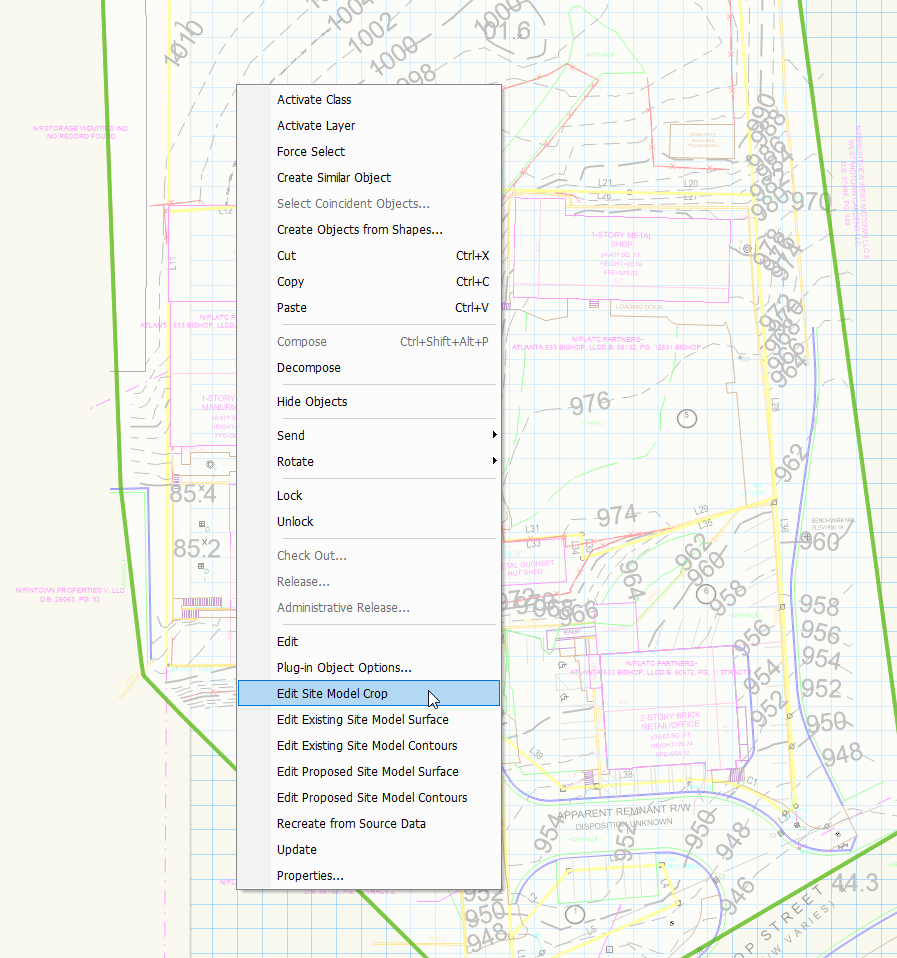Open Plug-in Object Options dialog

344,668
